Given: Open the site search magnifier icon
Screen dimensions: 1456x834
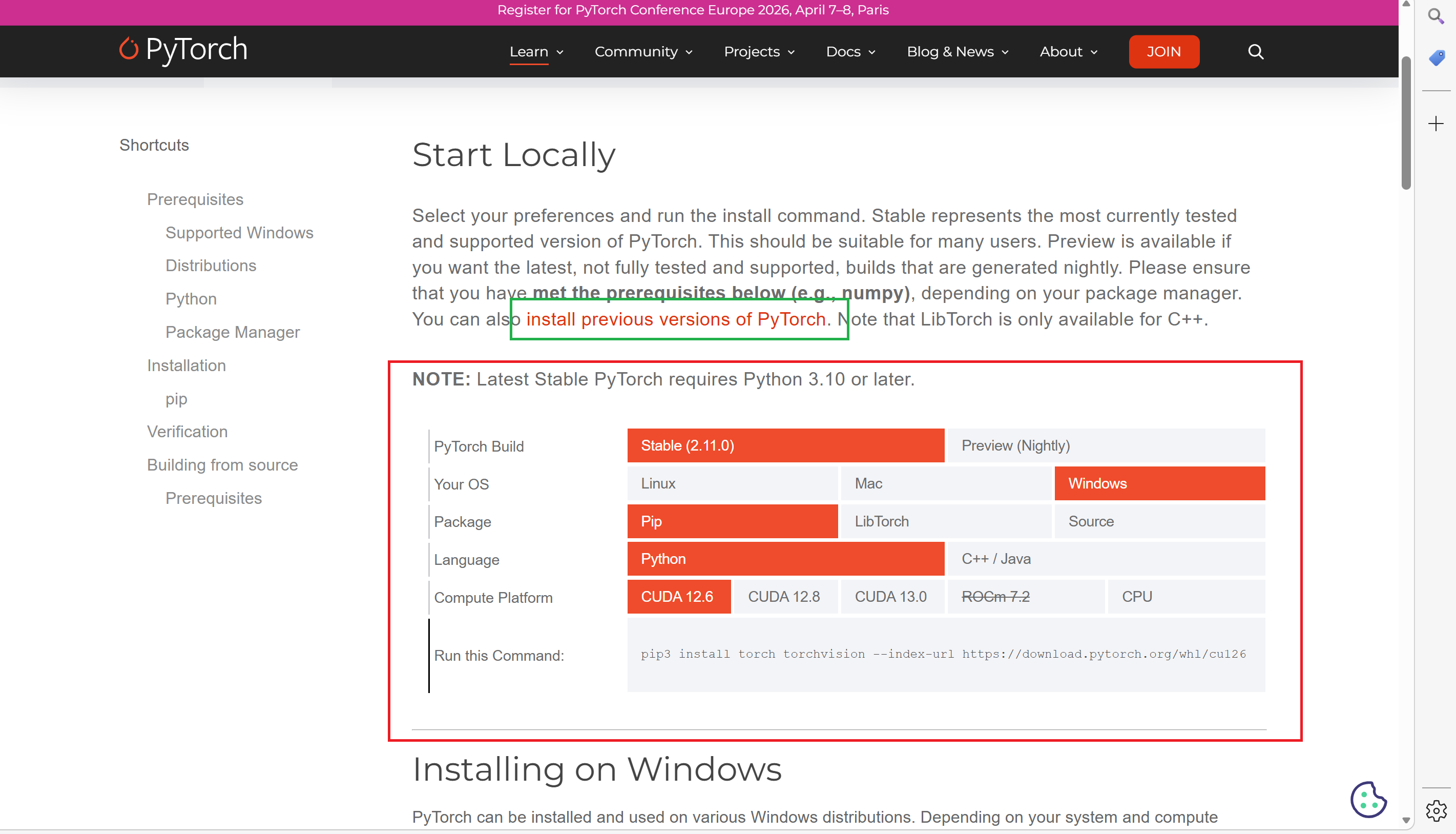Looking at the screenshot, I should pos(1255,52).
